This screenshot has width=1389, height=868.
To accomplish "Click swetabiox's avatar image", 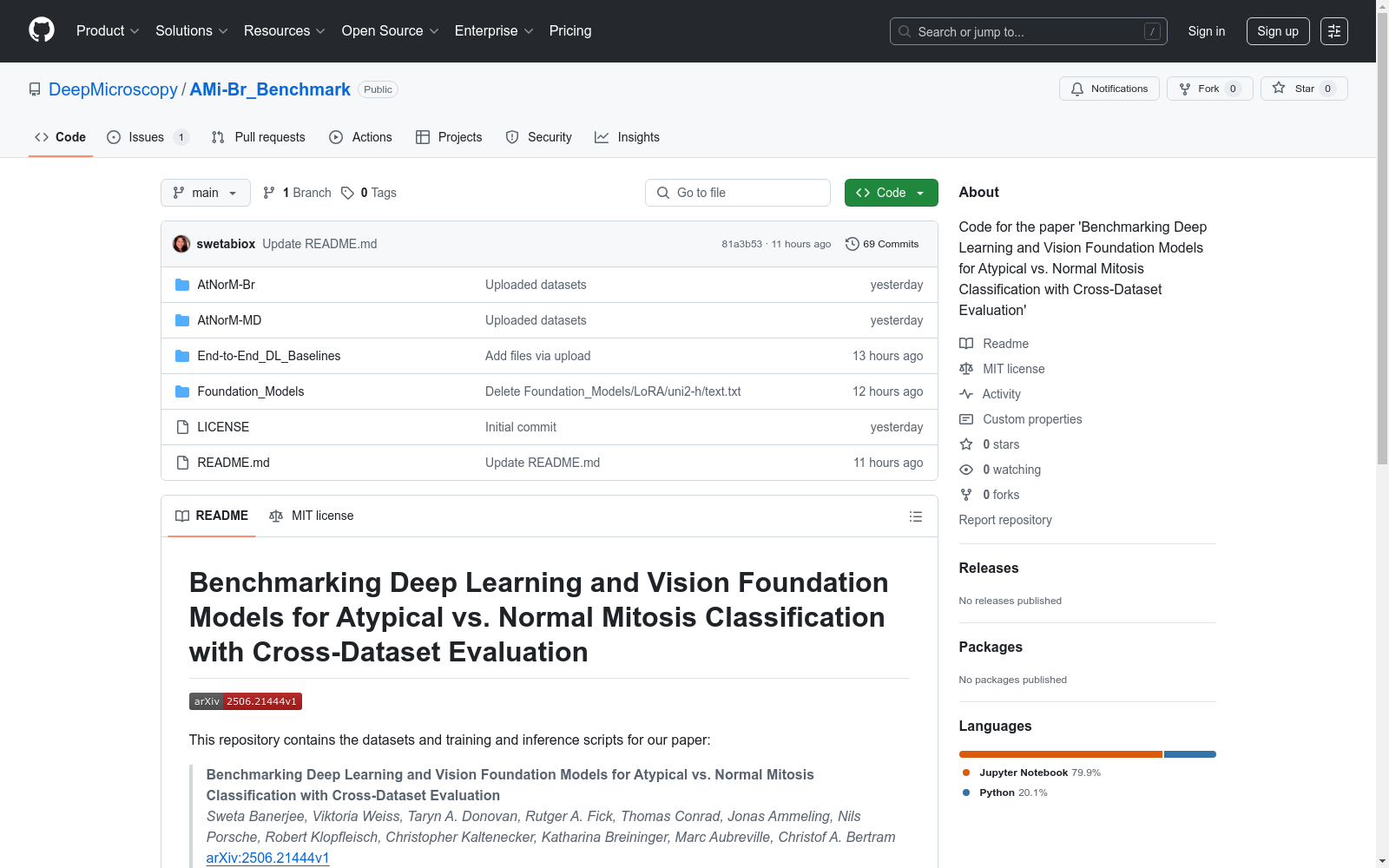I will tap(181, 244).
